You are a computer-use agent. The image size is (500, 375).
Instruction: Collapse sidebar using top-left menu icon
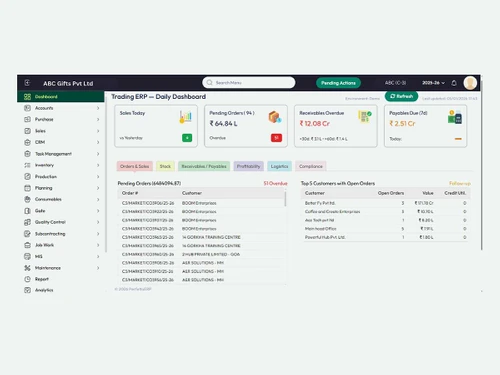click(27, 83)
